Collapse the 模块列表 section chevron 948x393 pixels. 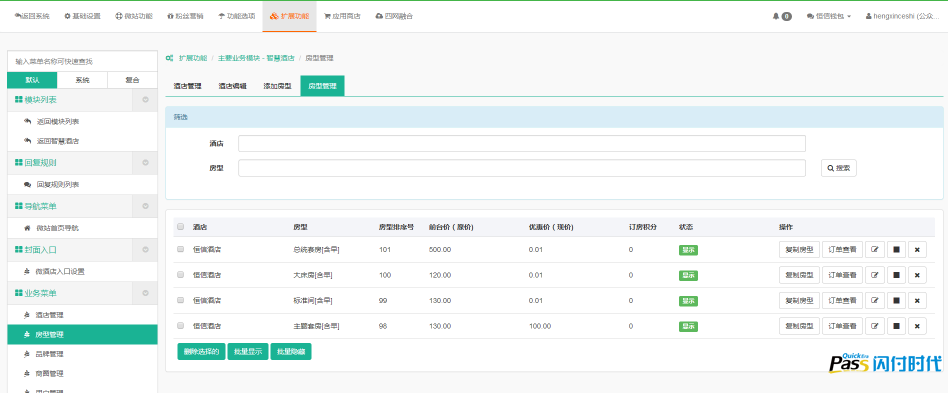coord(145,100)
